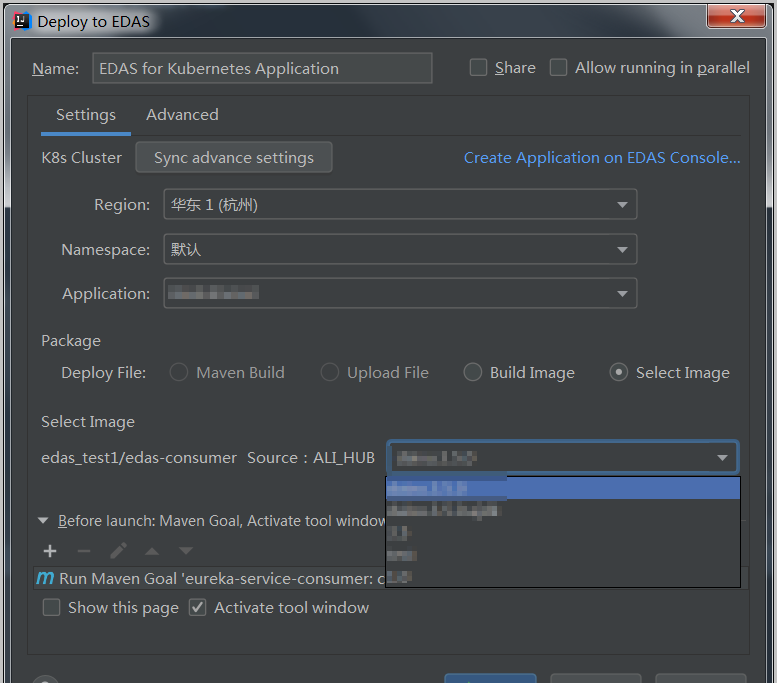Select the Maven Build radio option
This screenshot has height=683, width=777.
pos(179,372)
